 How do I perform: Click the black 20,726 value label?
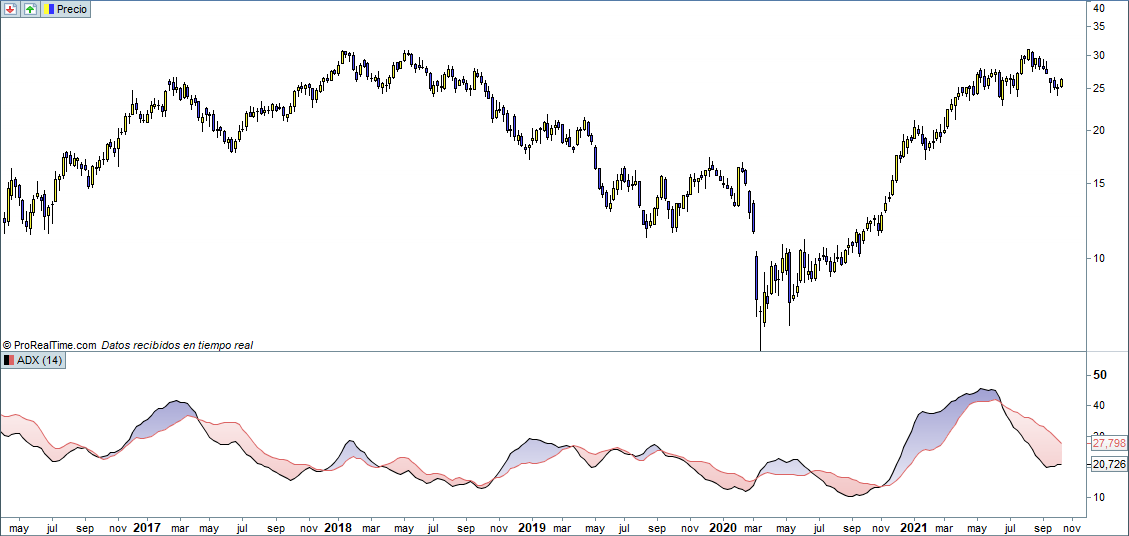point(1108,464)
